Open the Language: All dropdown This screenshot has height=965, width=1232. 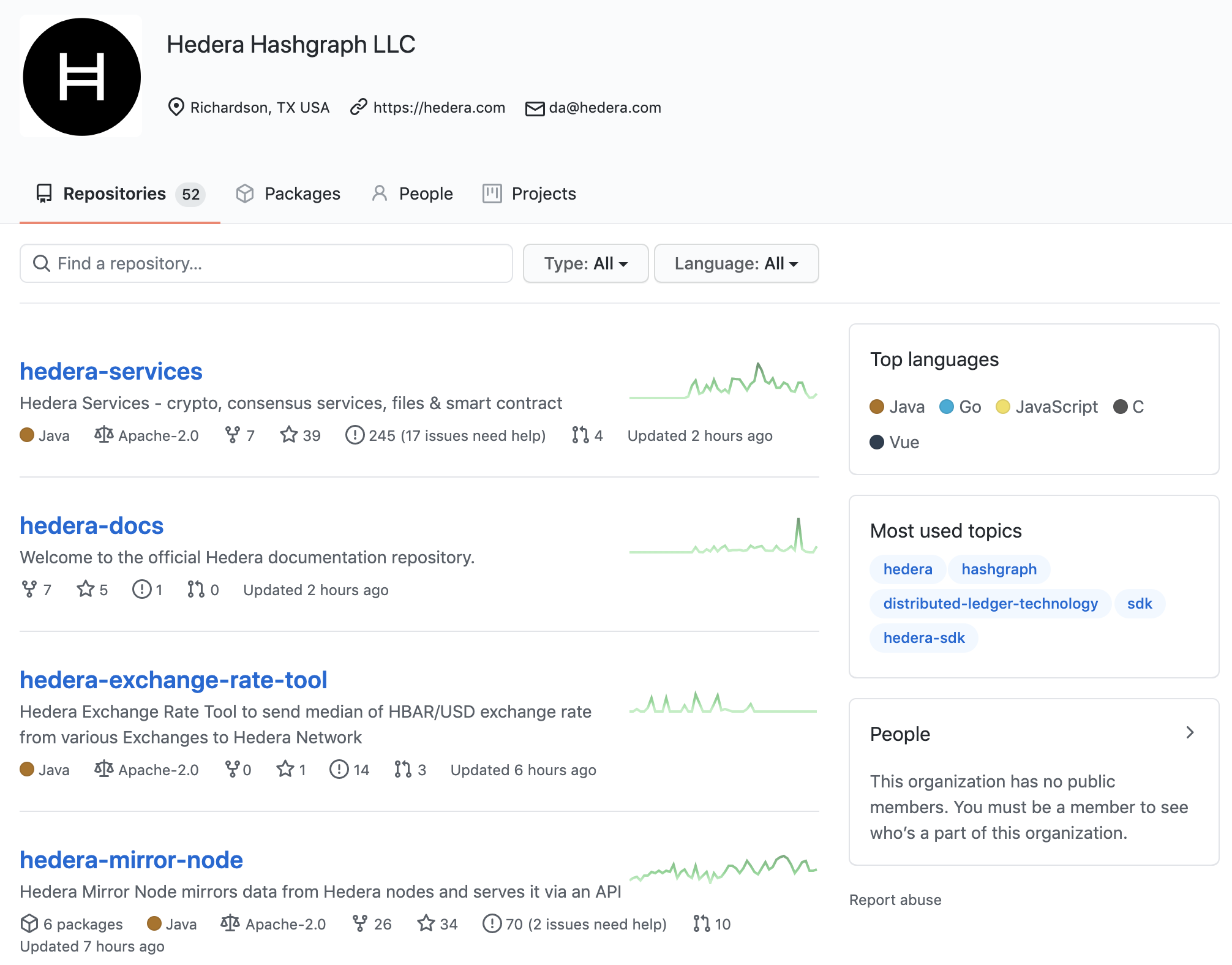(736, 263)
